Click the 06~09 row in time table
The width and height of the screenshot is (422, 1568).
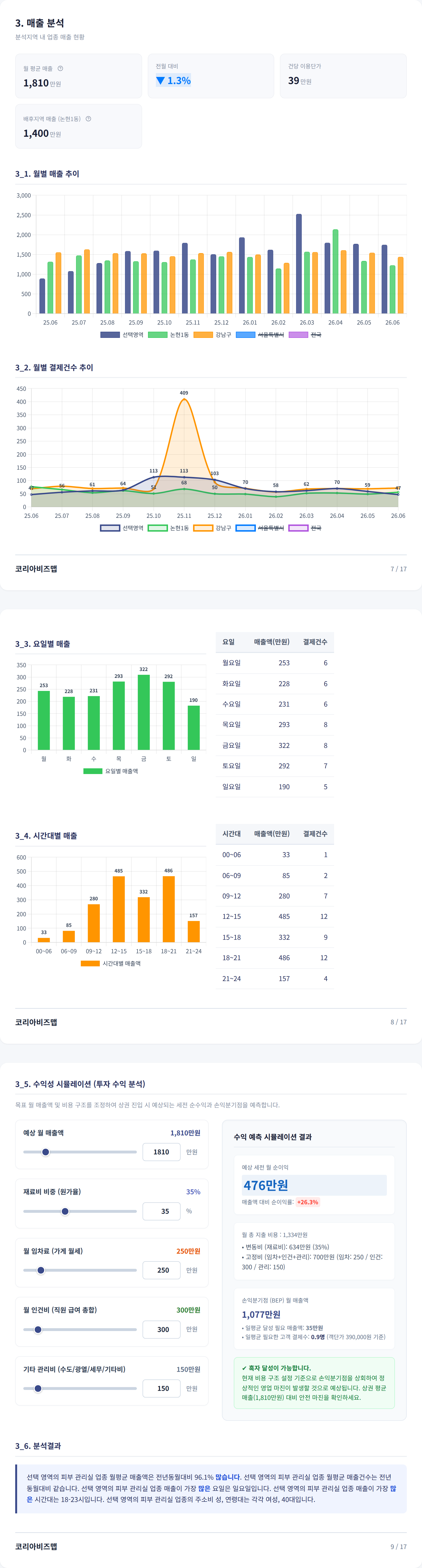[275, 875]
